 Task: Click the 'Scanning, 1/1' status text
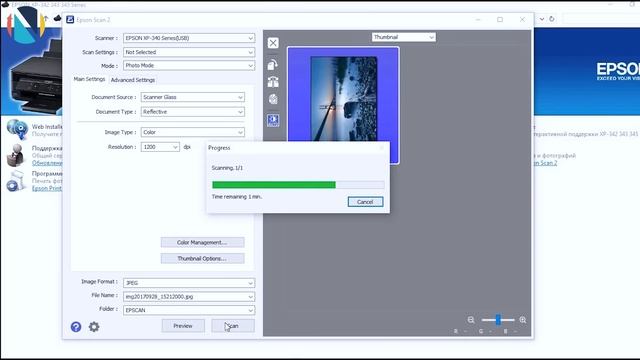227,168
